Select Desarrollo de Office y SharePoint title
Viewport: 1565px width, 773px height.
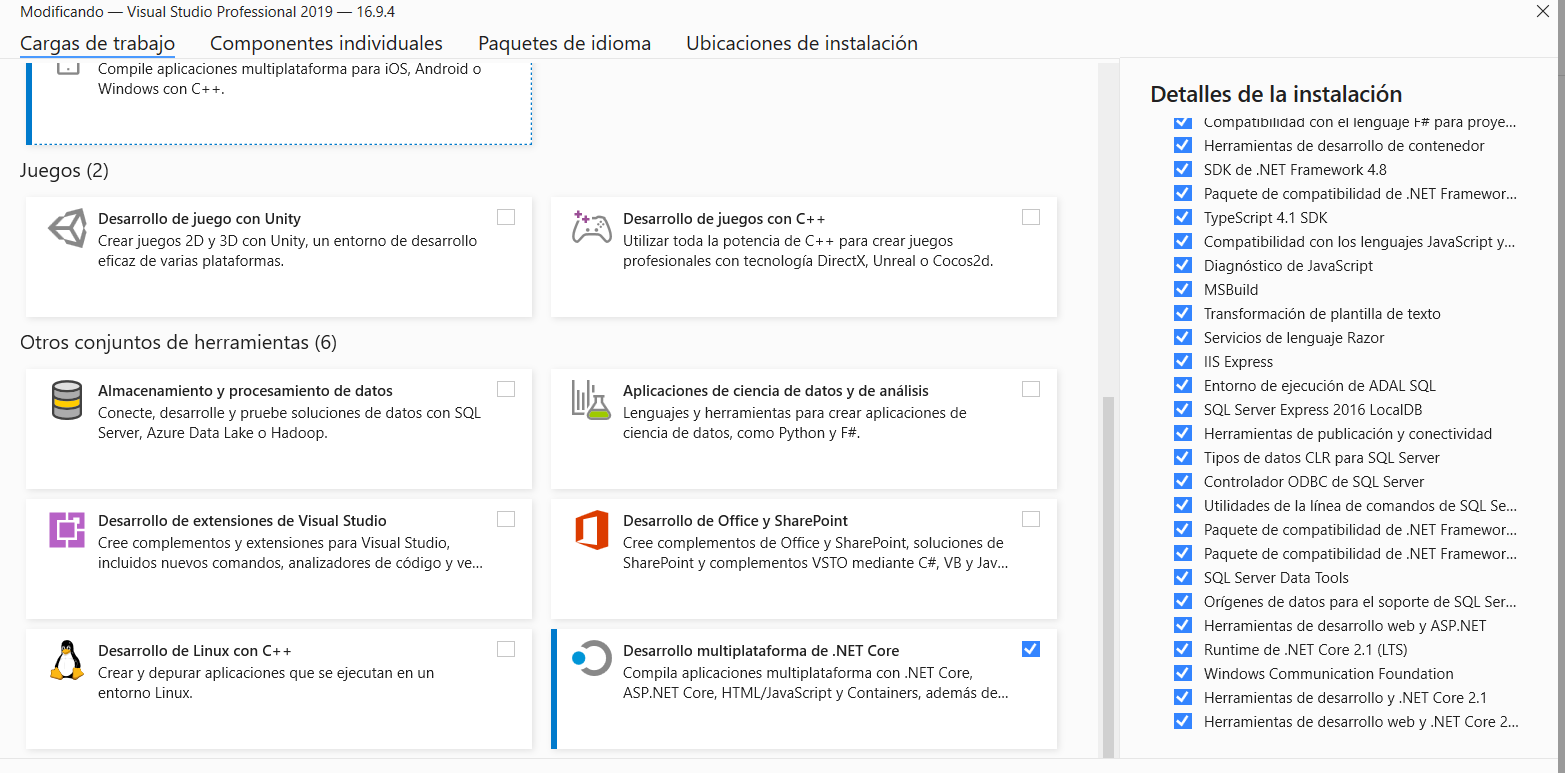pyautogui.click(x=735, y=521)
